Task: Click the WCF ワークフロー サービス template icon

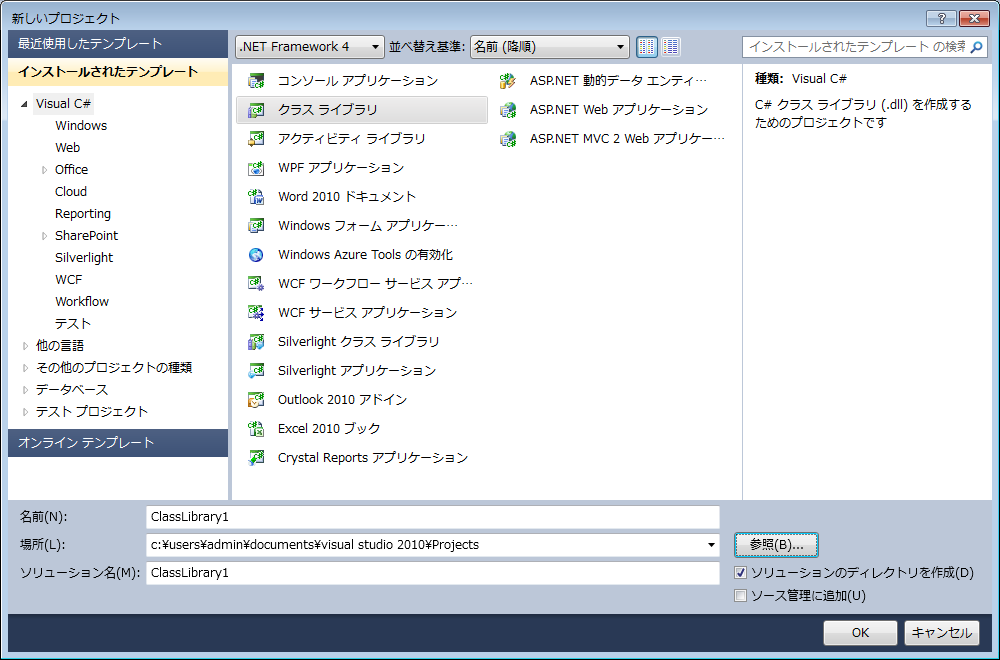Action: tap(256, 283)
